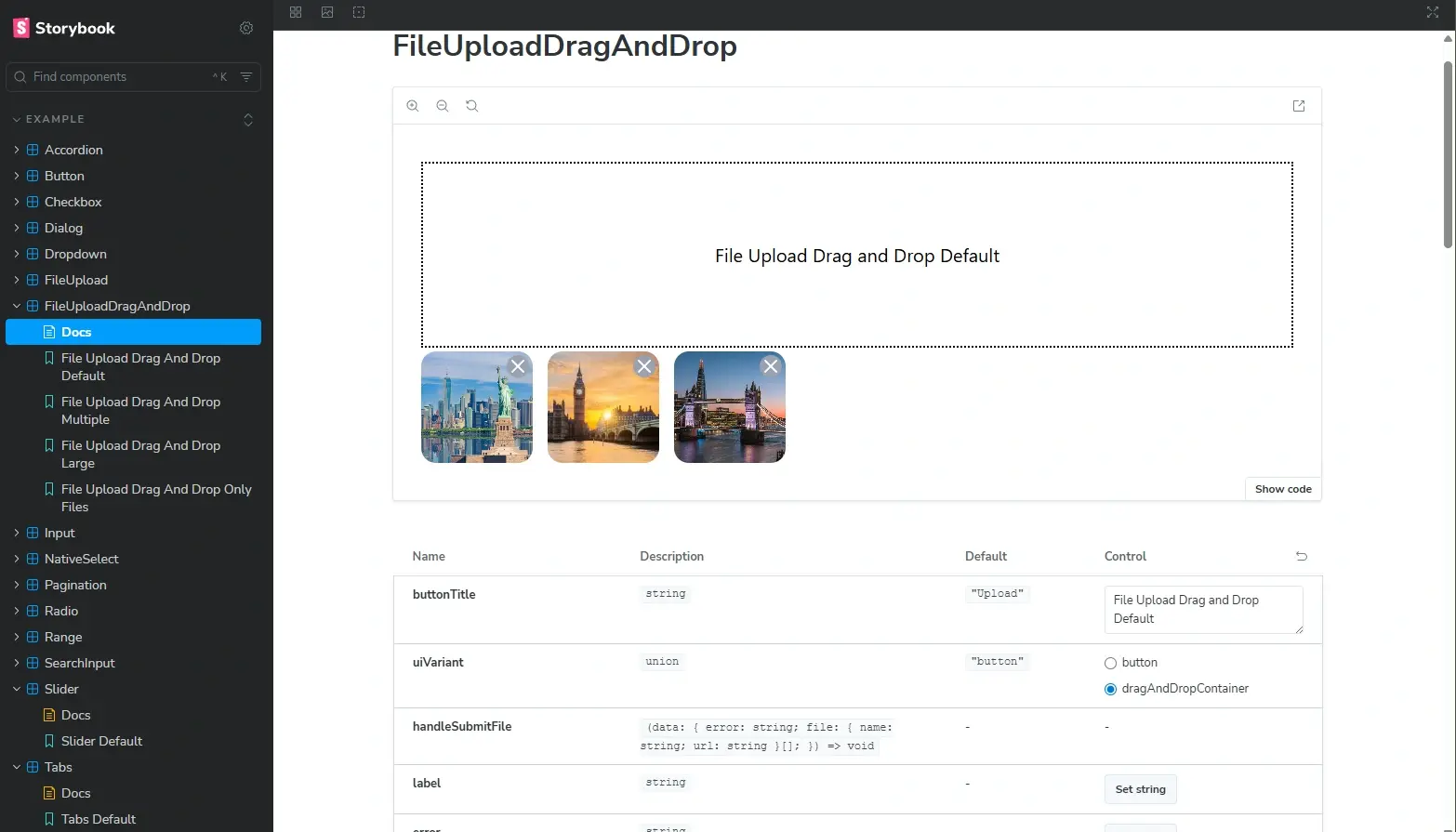Remove the Statue of Liberty image
Image resolution: width=1456 pixels, height=832 pixels.
click(x=518, y=366)
